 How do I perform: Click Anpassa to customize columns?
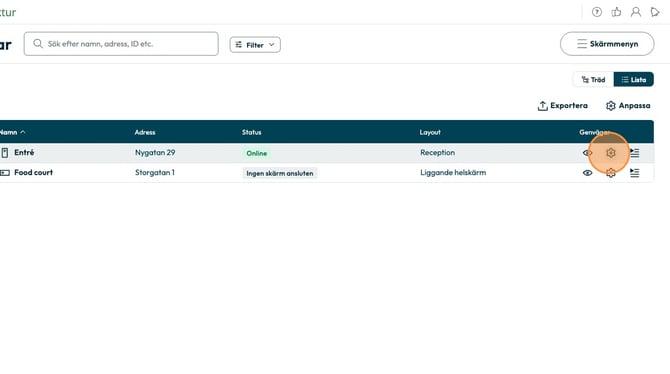click(628, 106)
